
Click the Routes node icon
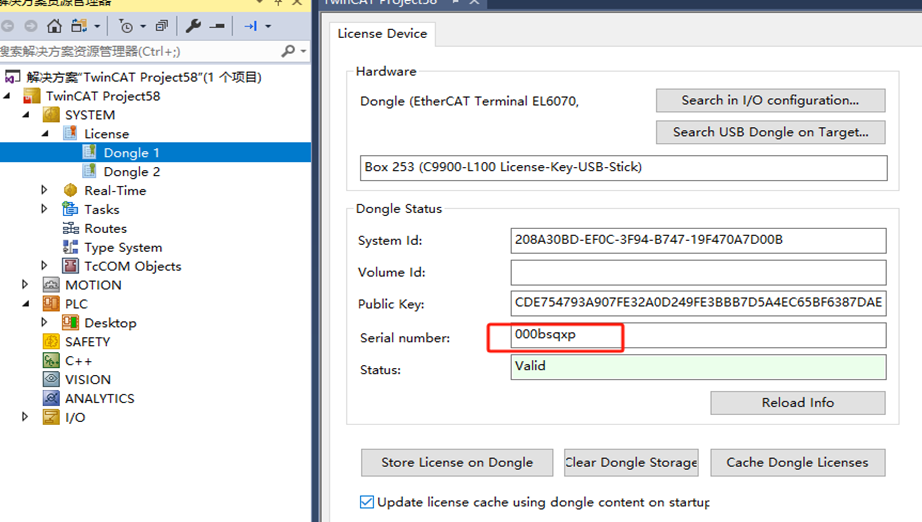pyautogui.click(x=70, y=228)
